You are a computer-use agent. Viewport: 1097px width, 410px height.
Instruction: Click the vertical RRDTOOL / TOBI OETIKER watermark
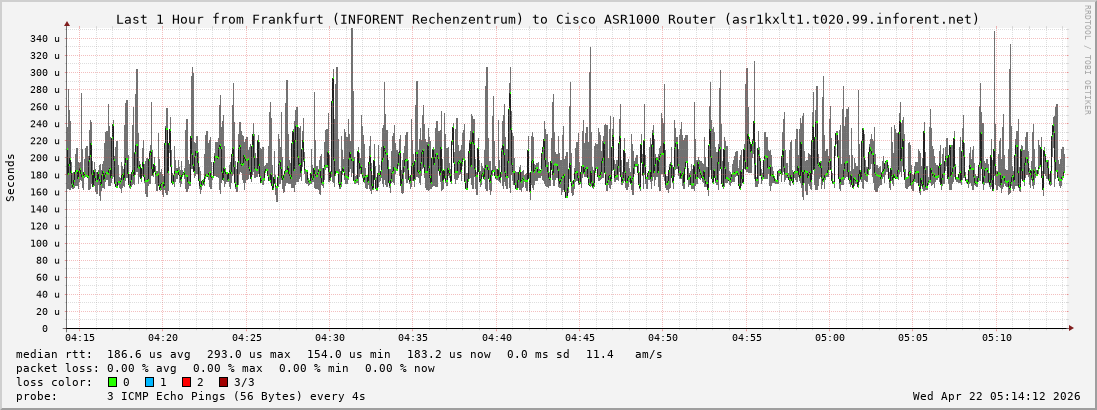click(1087, 60)
